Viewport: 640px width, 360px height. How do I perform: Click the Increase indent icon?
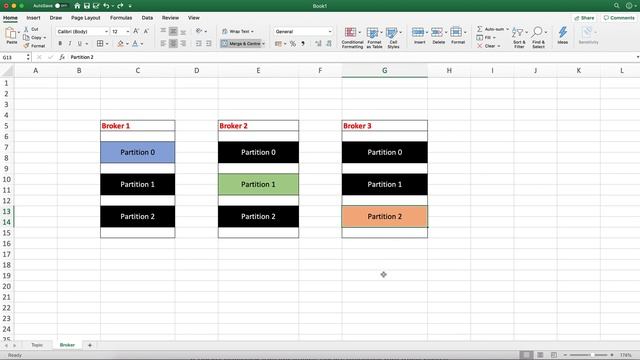209,44
